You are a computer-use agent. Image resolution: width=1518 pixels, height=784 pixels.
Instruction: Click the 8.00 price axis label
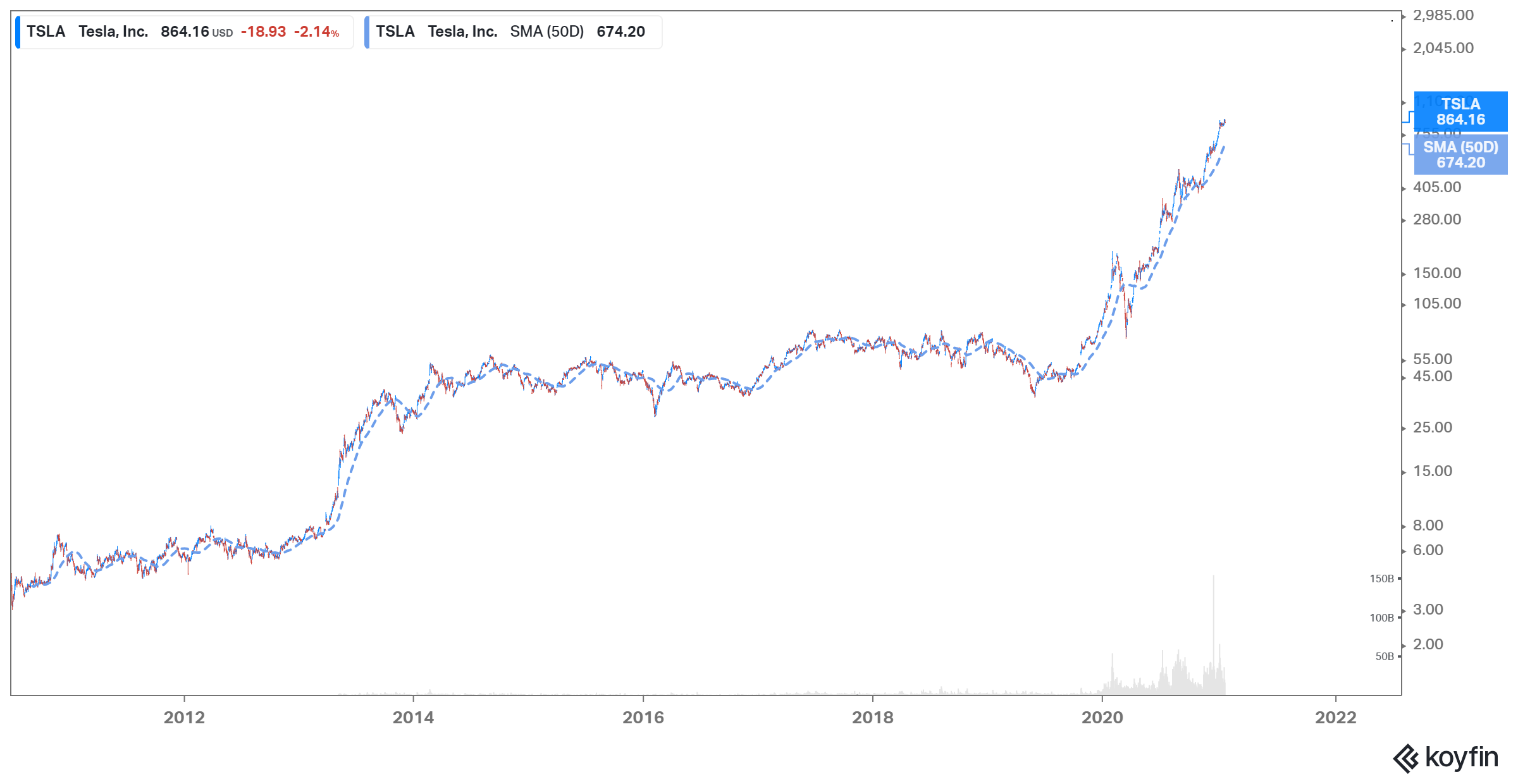(x=1428, y=525)
